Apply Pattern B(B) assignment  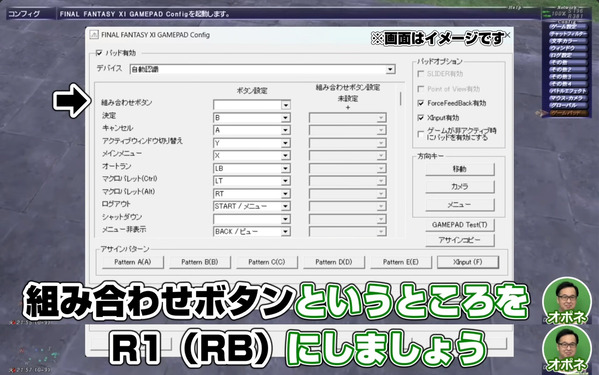(200, 262)
